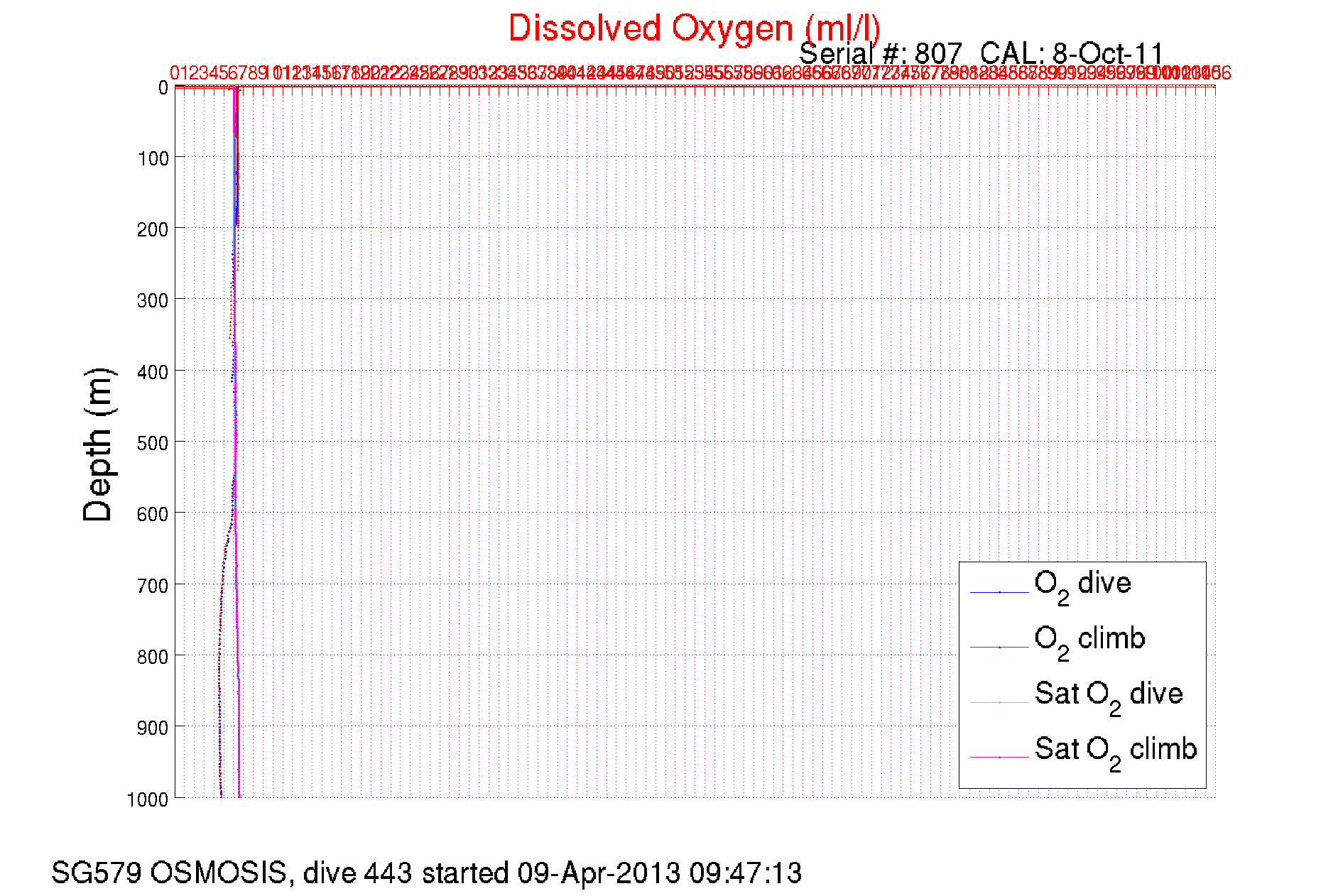Screen dimensions: 1343x896
Task: Click the Dissolved Oxygen (ml/l) title
Action: click(x=694, y=30)
